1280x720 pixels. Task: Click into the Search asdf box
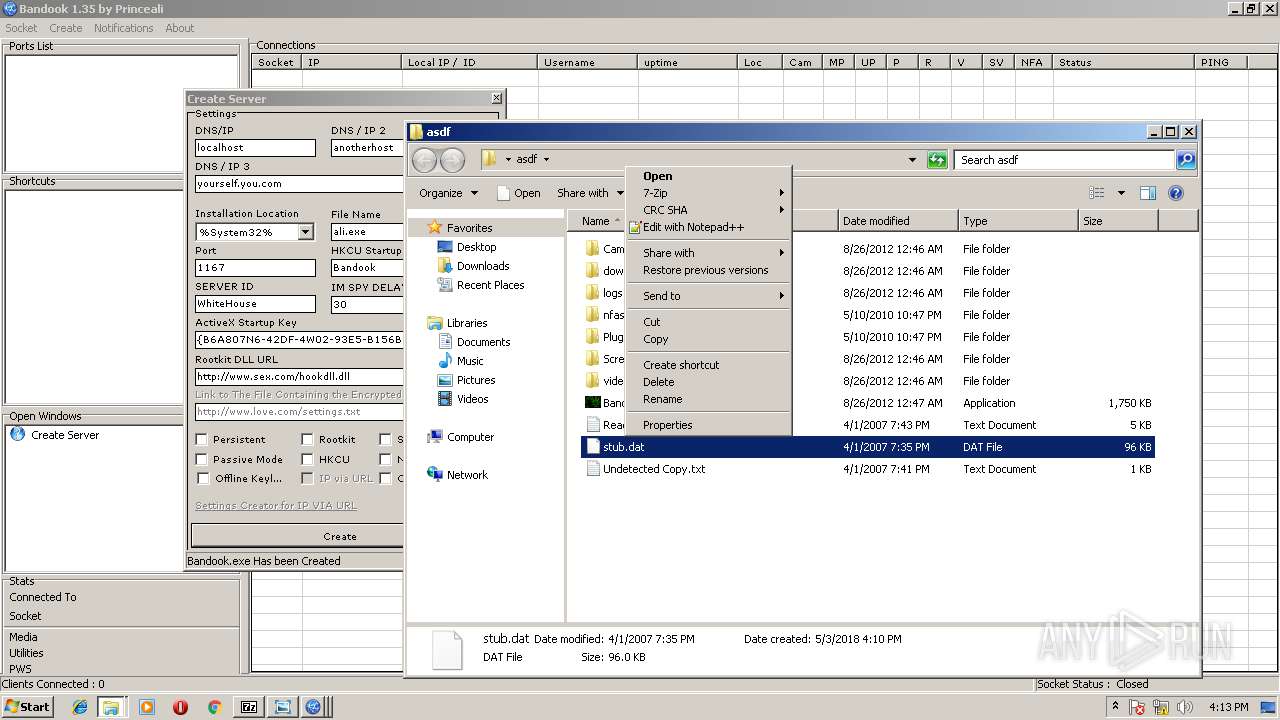[x=1064, y=160]
